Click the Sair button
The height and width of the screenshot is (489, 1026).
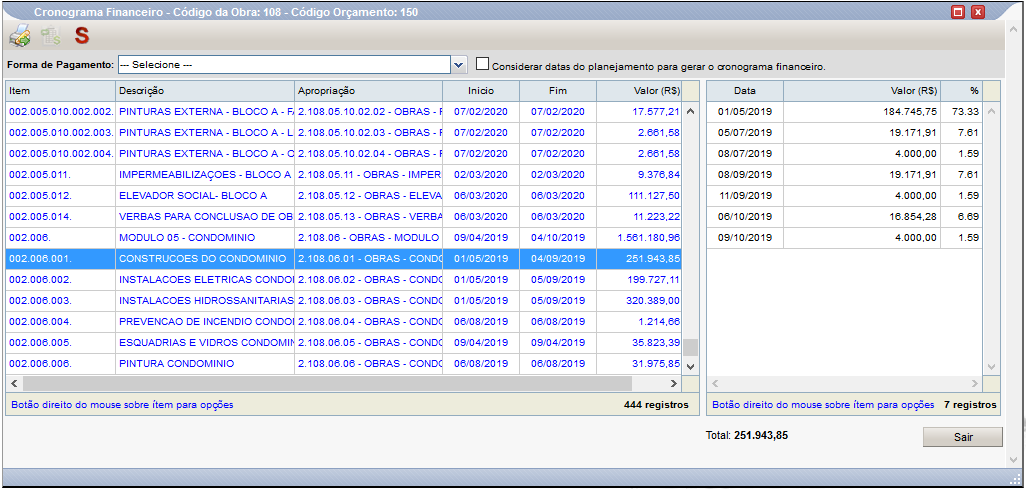[963, 437]
